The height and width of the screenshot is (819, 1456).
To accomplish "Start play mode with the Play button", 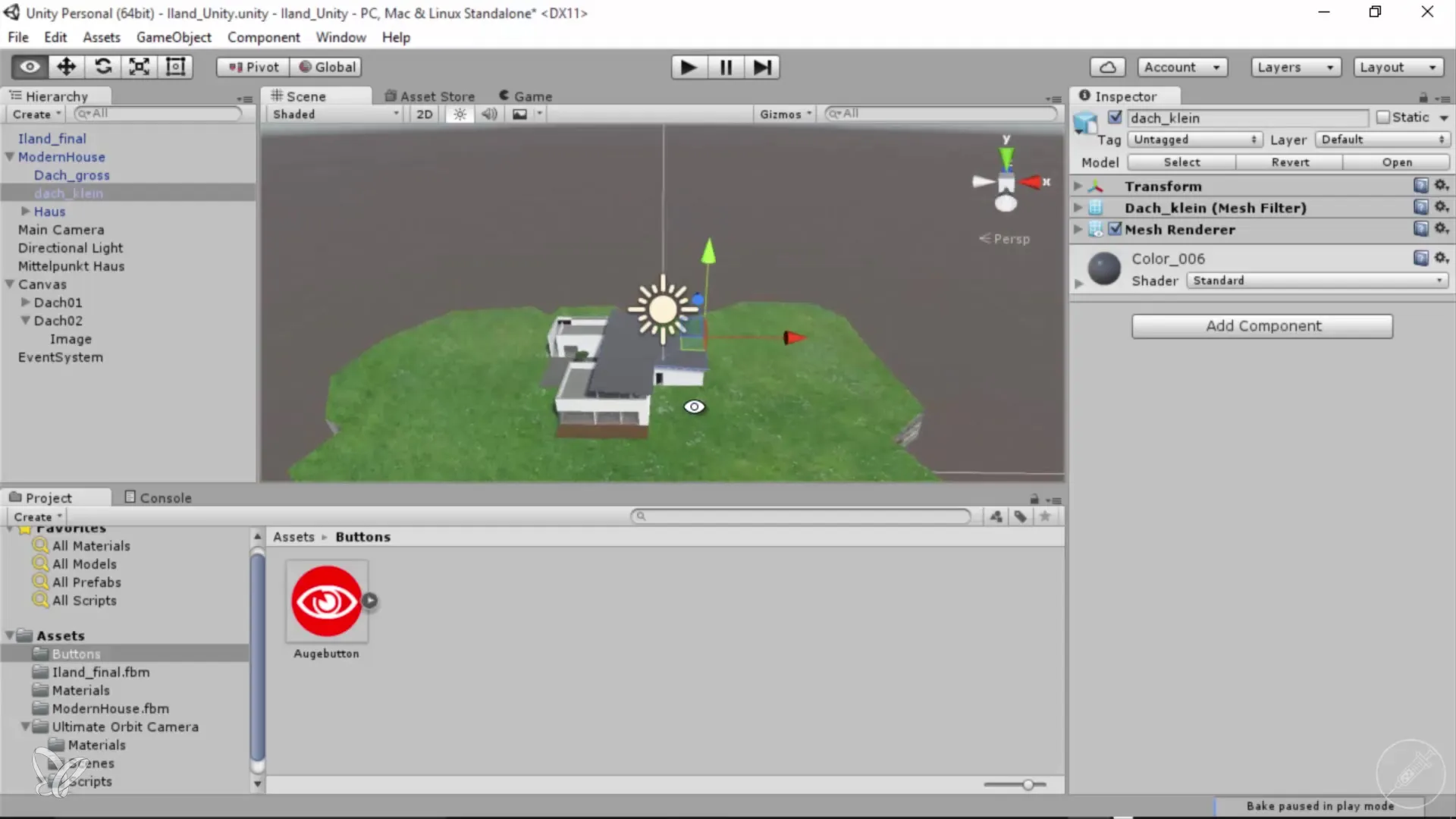I will tap(689, 67).
